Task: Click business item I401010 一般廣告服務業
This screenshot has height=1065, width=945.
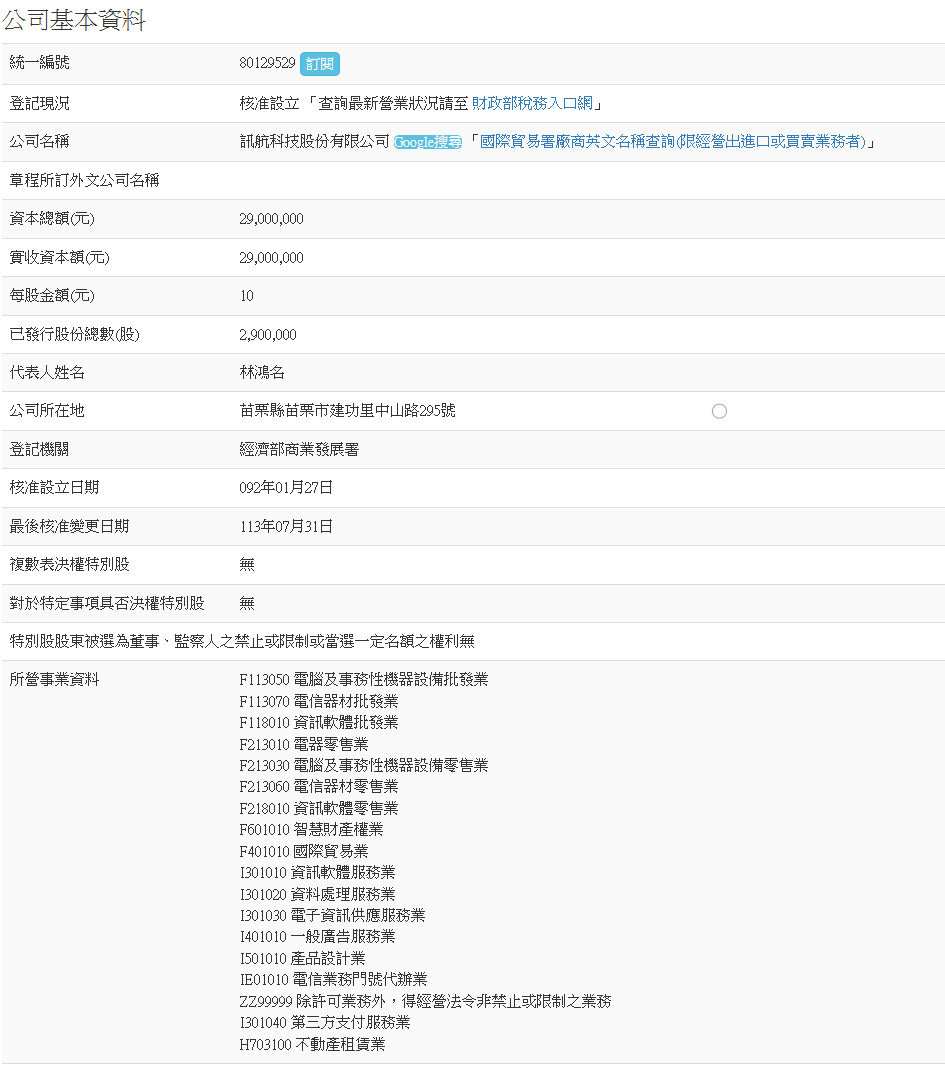Action: pyautogui.click(x=317, y=937)
